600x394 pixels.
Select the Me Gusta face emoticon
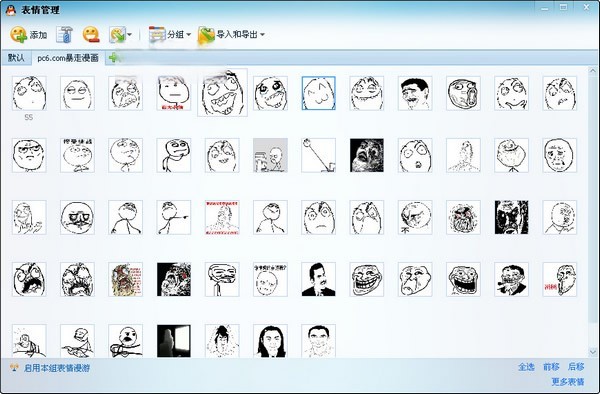77,217
